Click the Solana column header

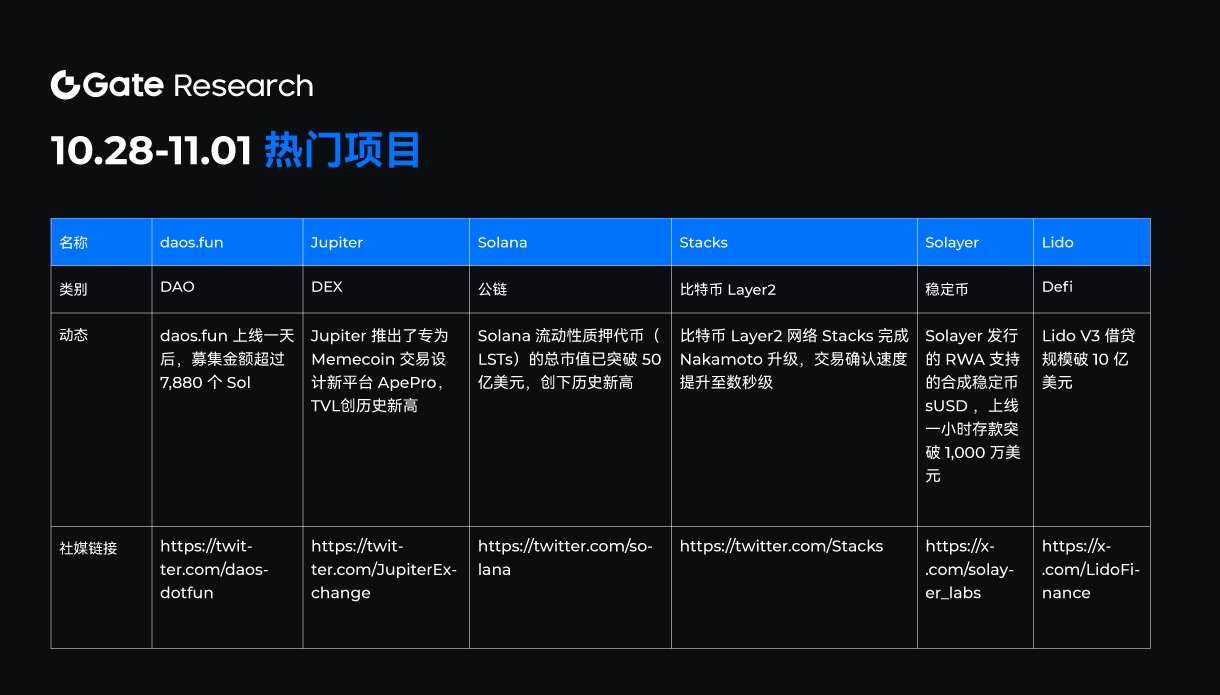pos(501,241)
